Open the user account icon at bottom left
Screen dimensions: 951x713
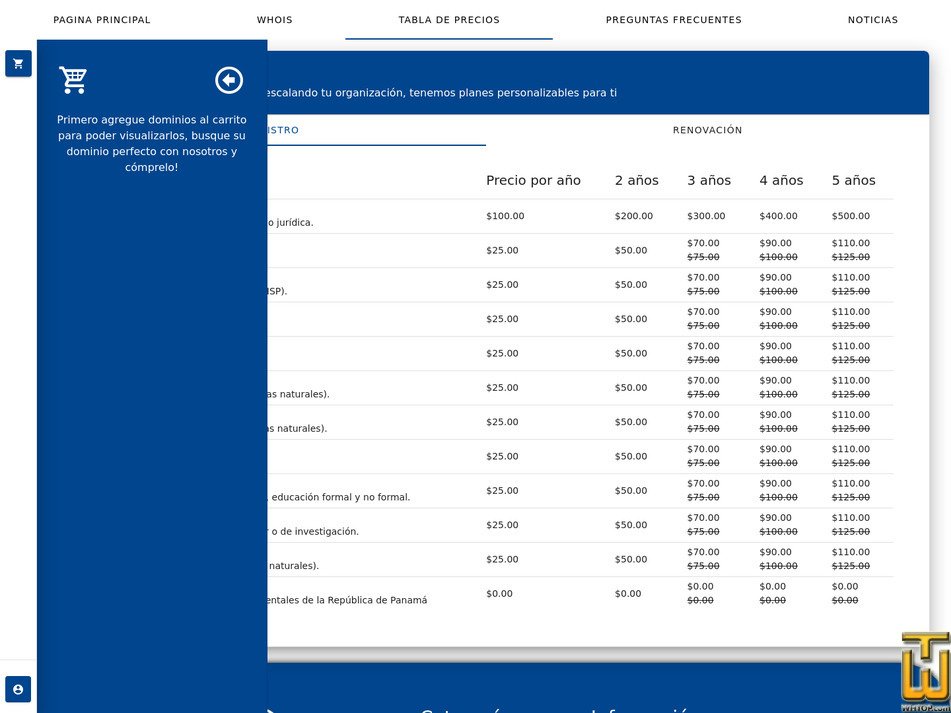(x=18, y=689)
